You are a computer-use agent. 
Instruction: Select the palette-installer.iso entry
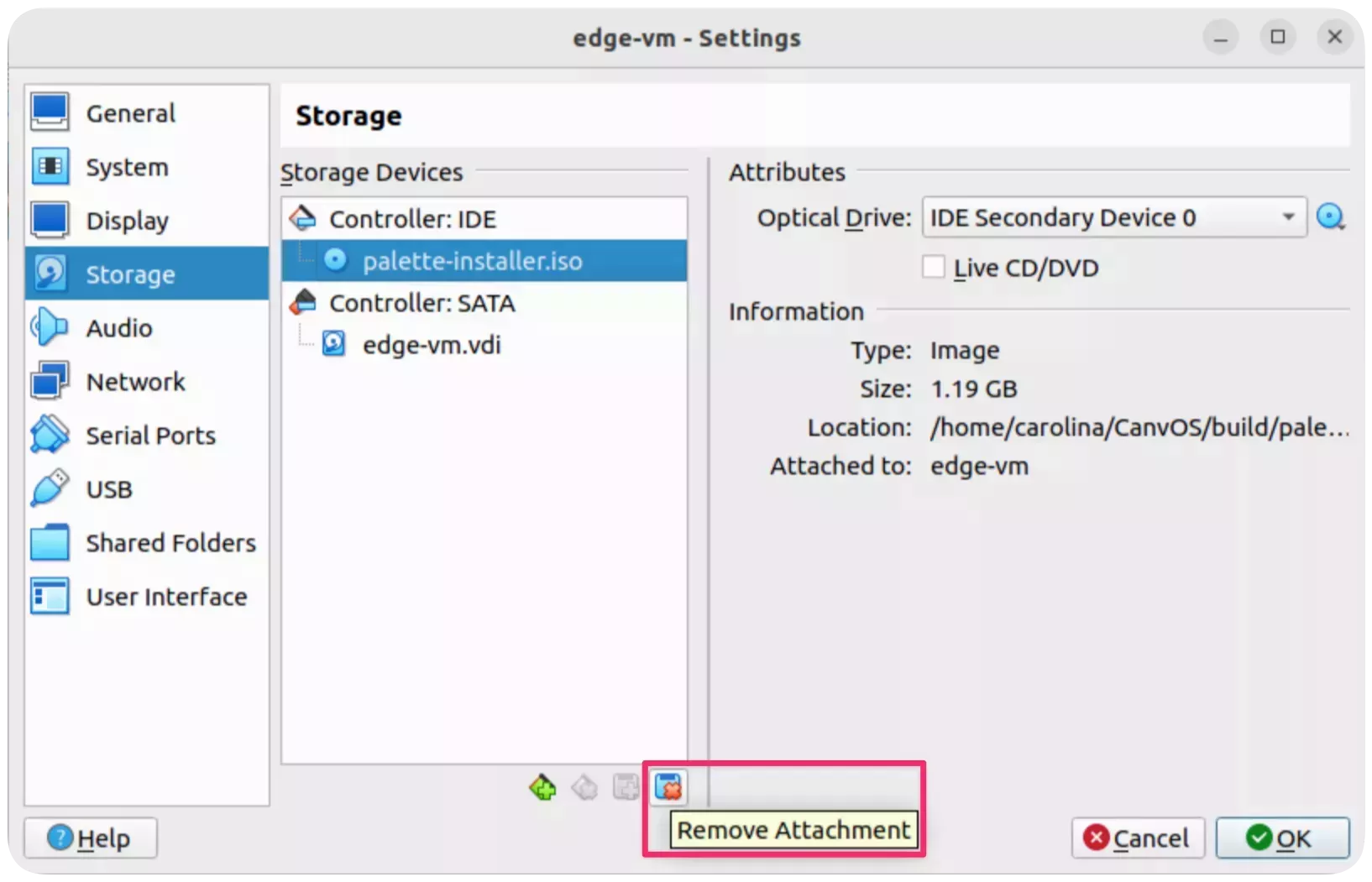[x=474, y=260]
